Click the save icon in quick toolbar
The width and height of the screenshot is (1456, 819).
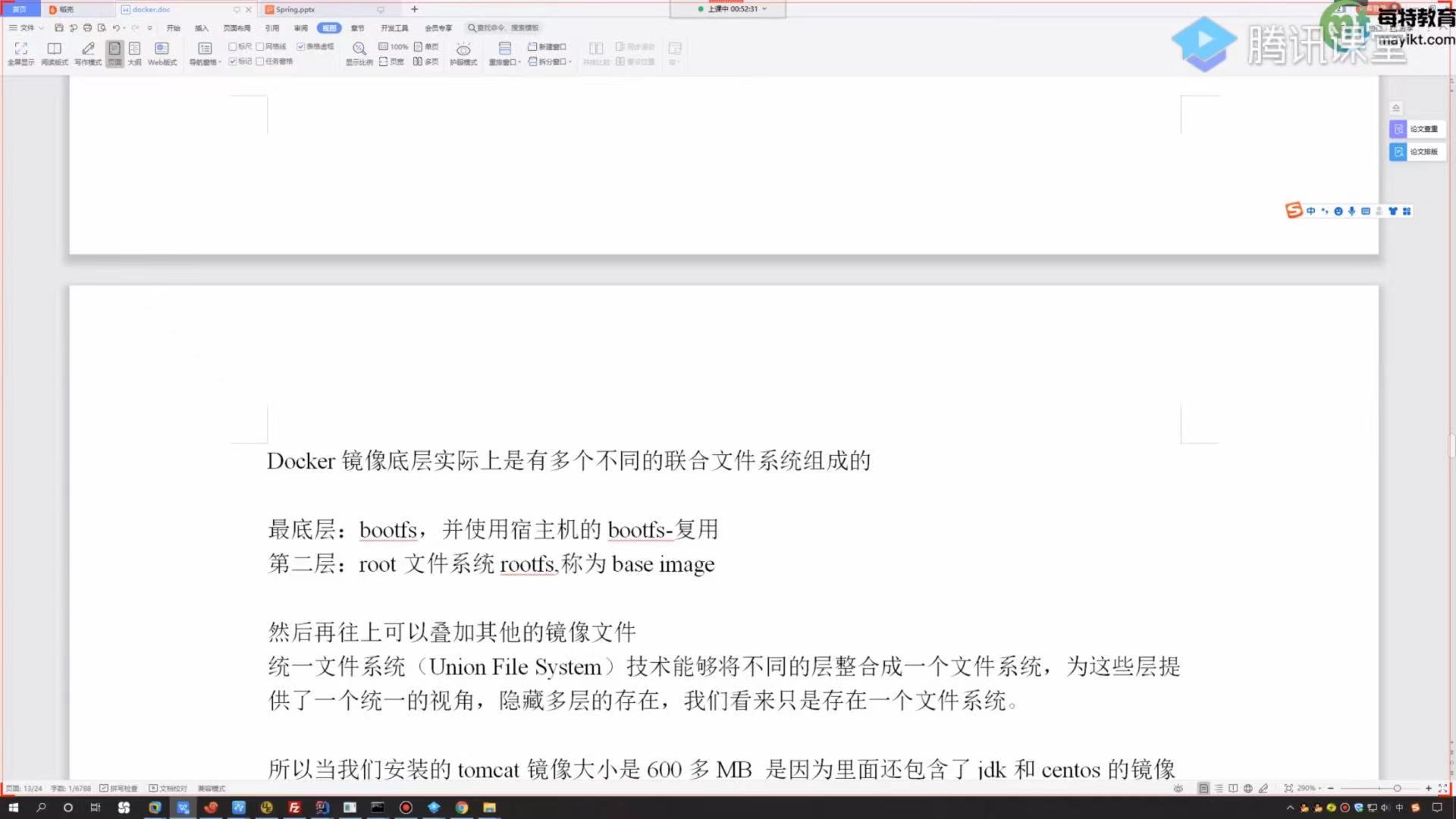pos(59,28)
